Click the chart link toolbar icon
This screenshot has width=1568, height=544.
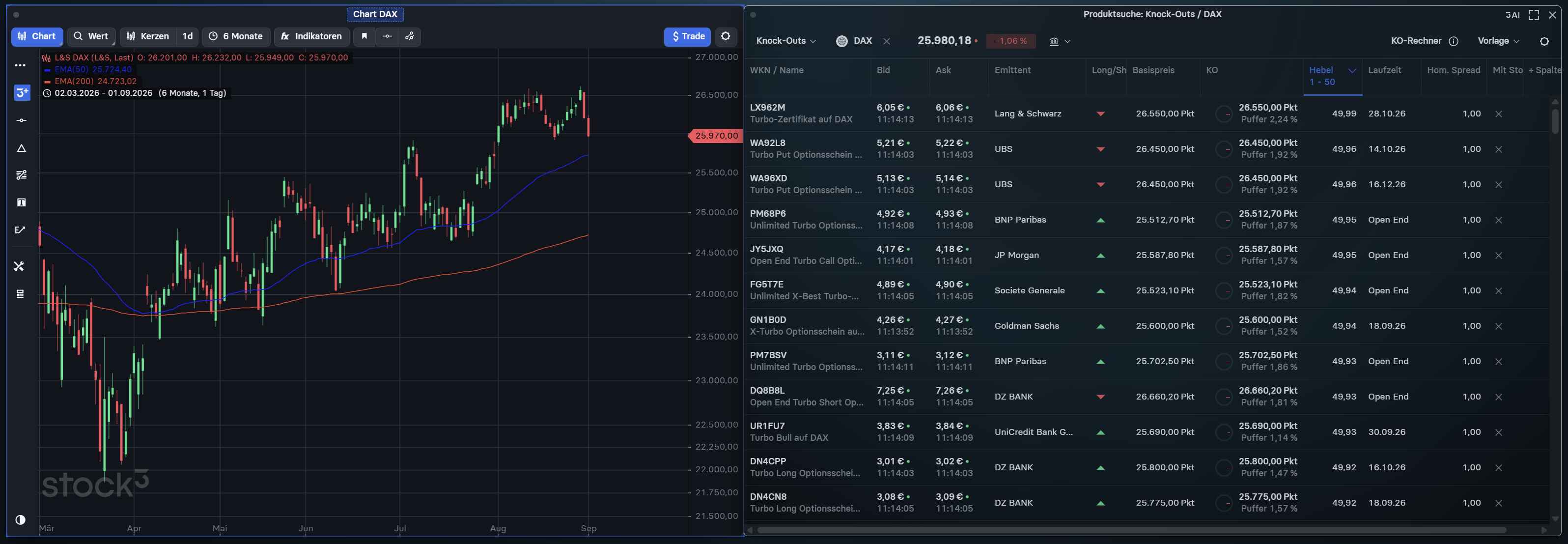coord(410,36)
